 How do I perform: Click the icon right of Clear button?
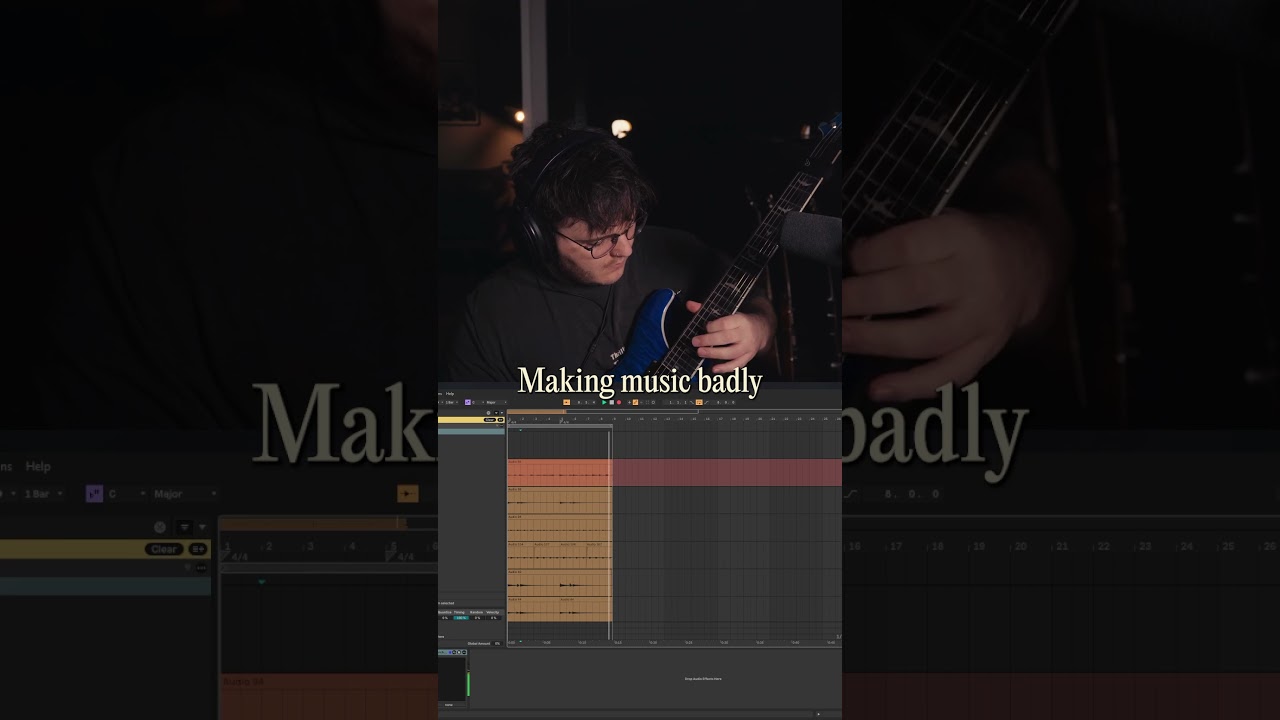pos(501,420)
